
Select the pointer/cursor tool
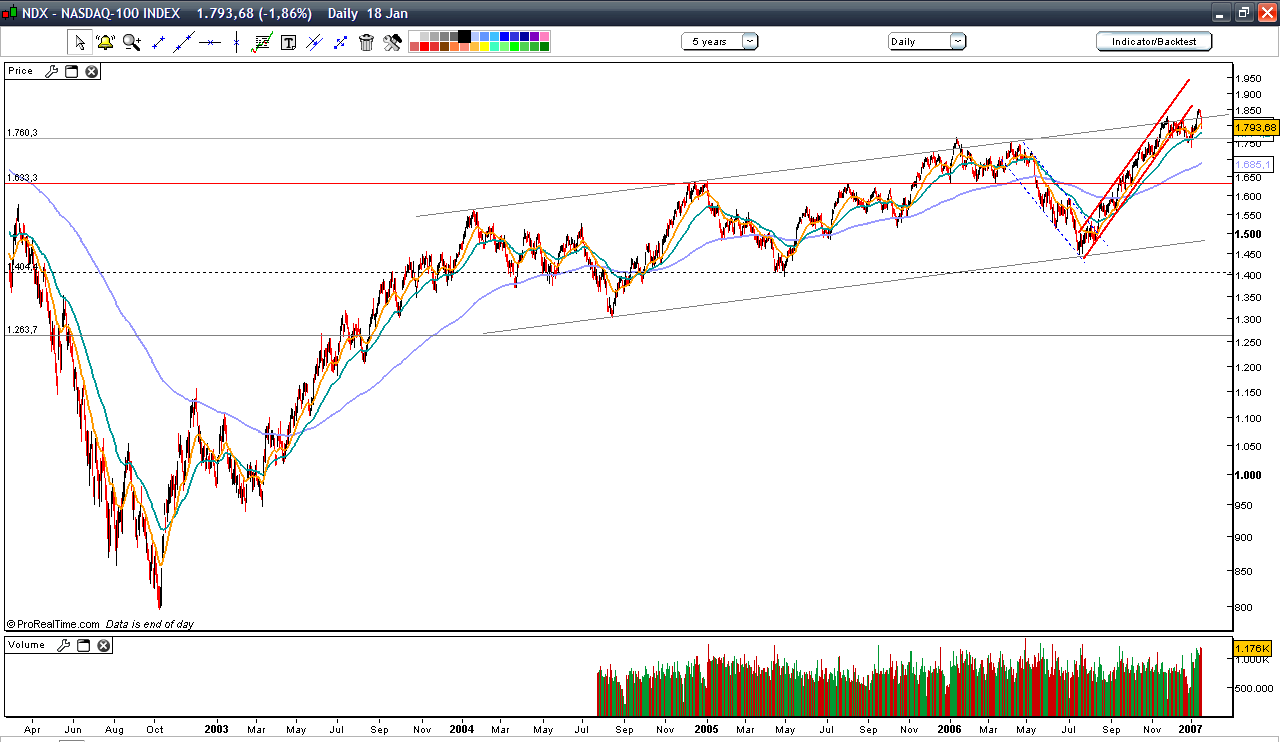pyautogui.click(x=78, y=42)
